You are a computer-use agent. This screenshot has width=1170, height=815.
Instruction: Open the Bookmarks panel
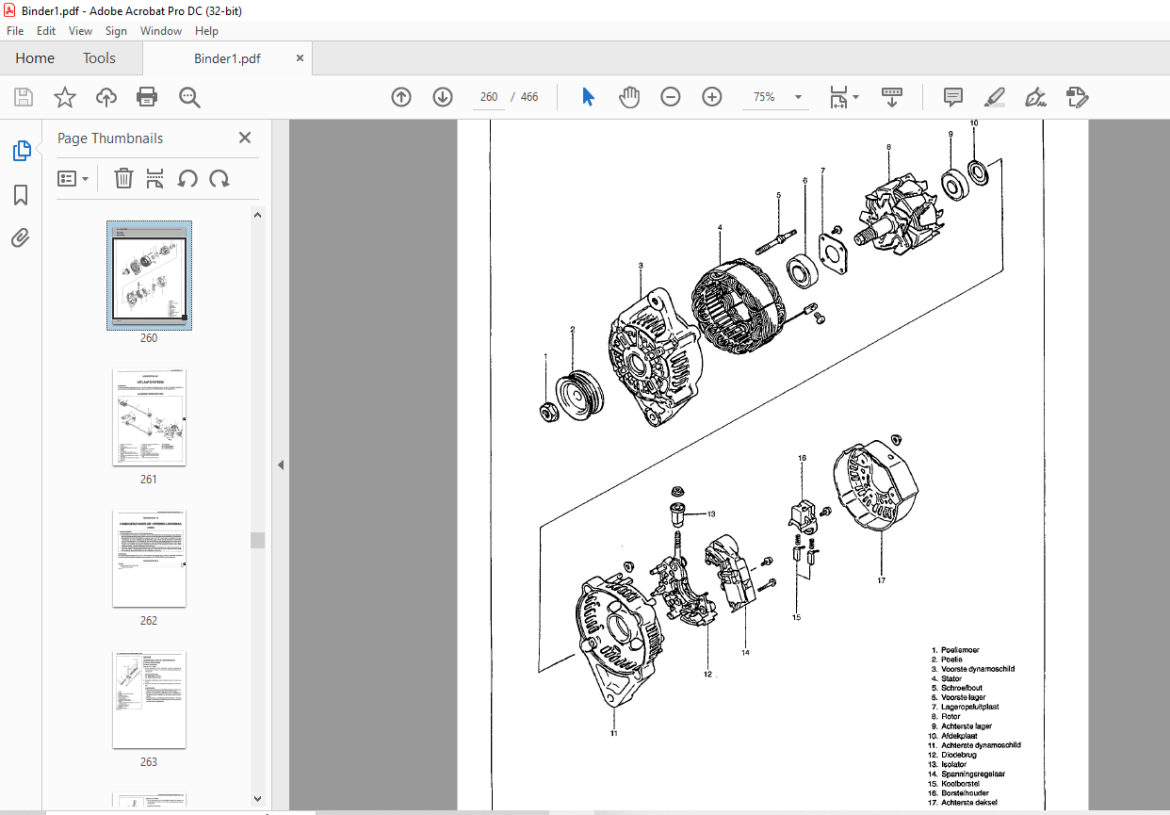coord(21,195)
